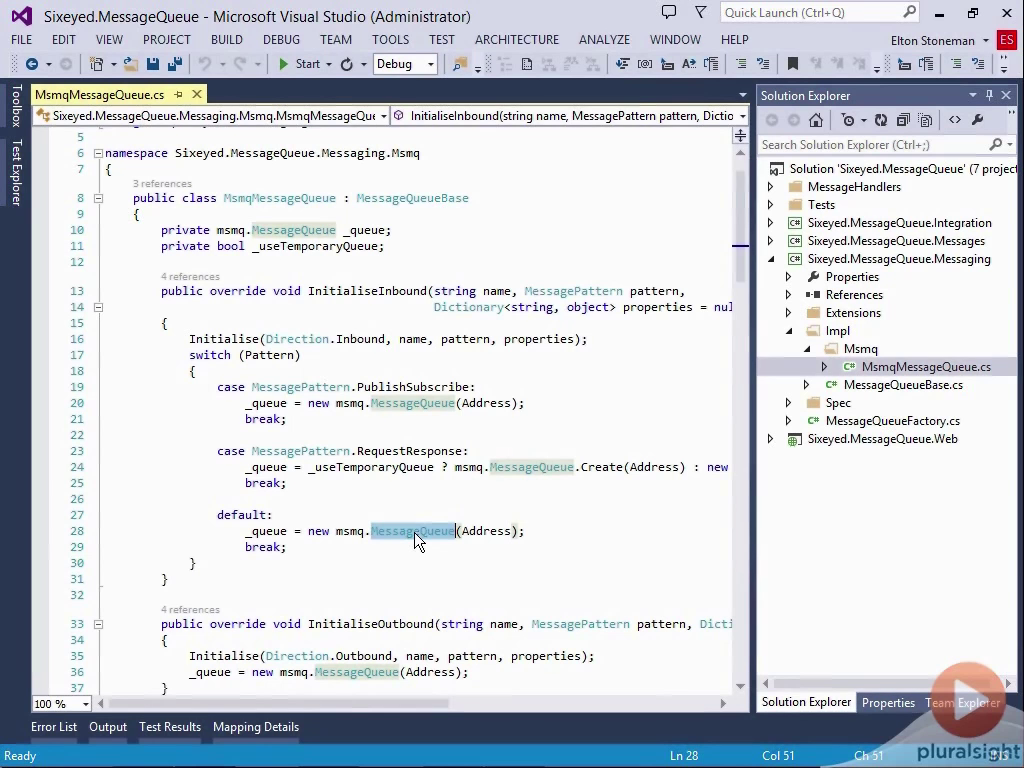Viewport: 1024px width, 768px height.
Task: Collapse the MsmqMessageQueue class outlining on line 8
Action: (x=98, y=198)
